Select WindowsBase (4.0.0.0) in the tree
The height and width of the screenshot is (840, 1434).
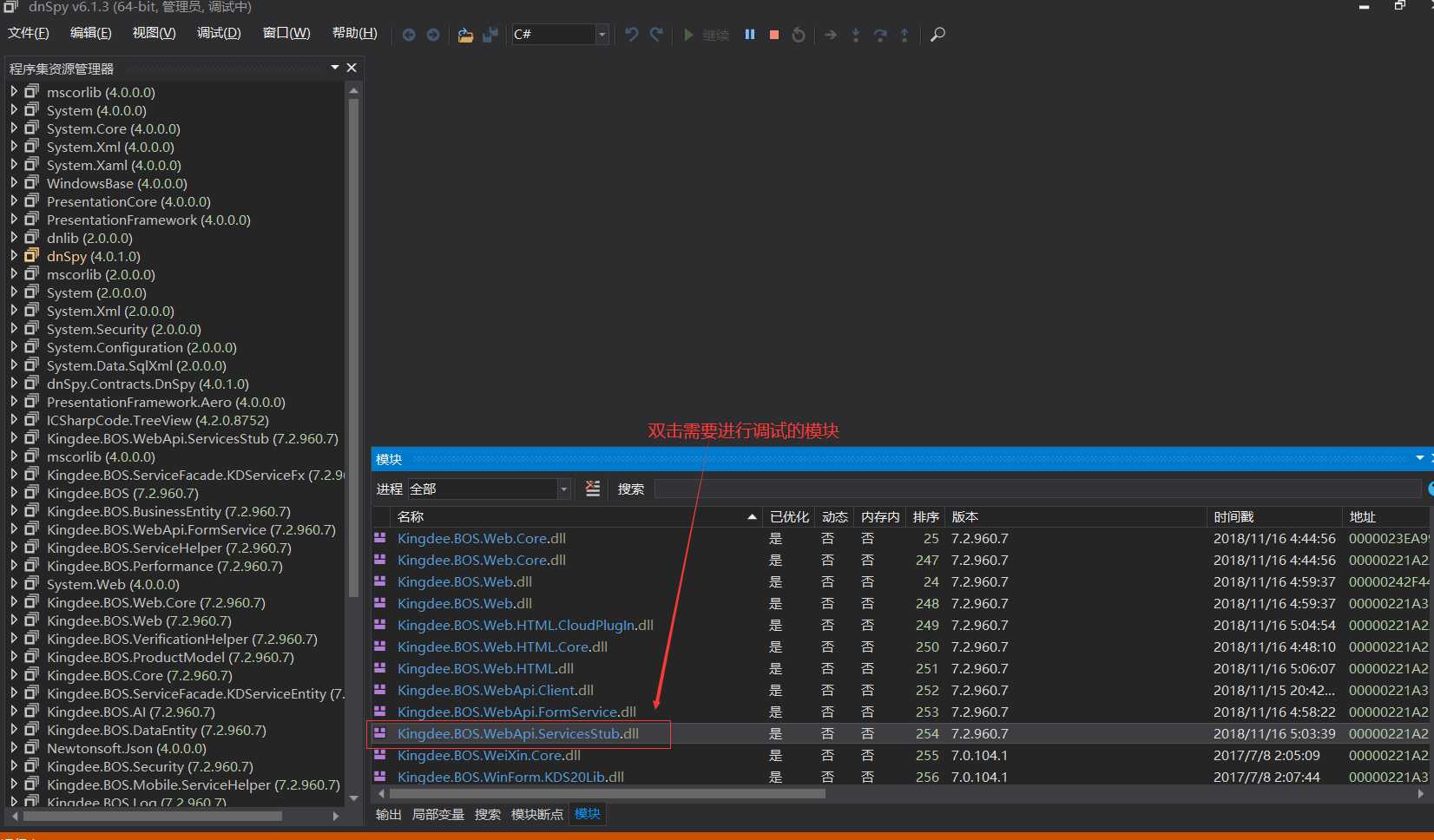click(x=116, y=183)
